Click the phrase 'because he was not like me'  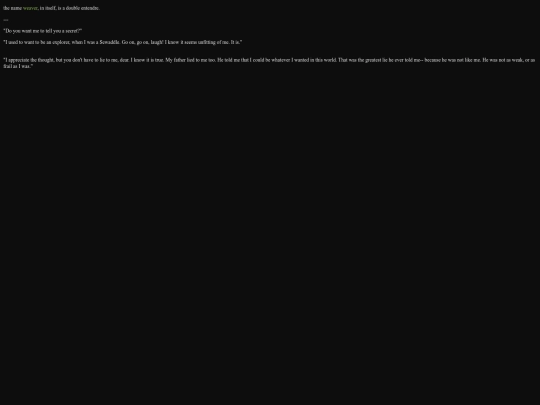tap(452, 60)
